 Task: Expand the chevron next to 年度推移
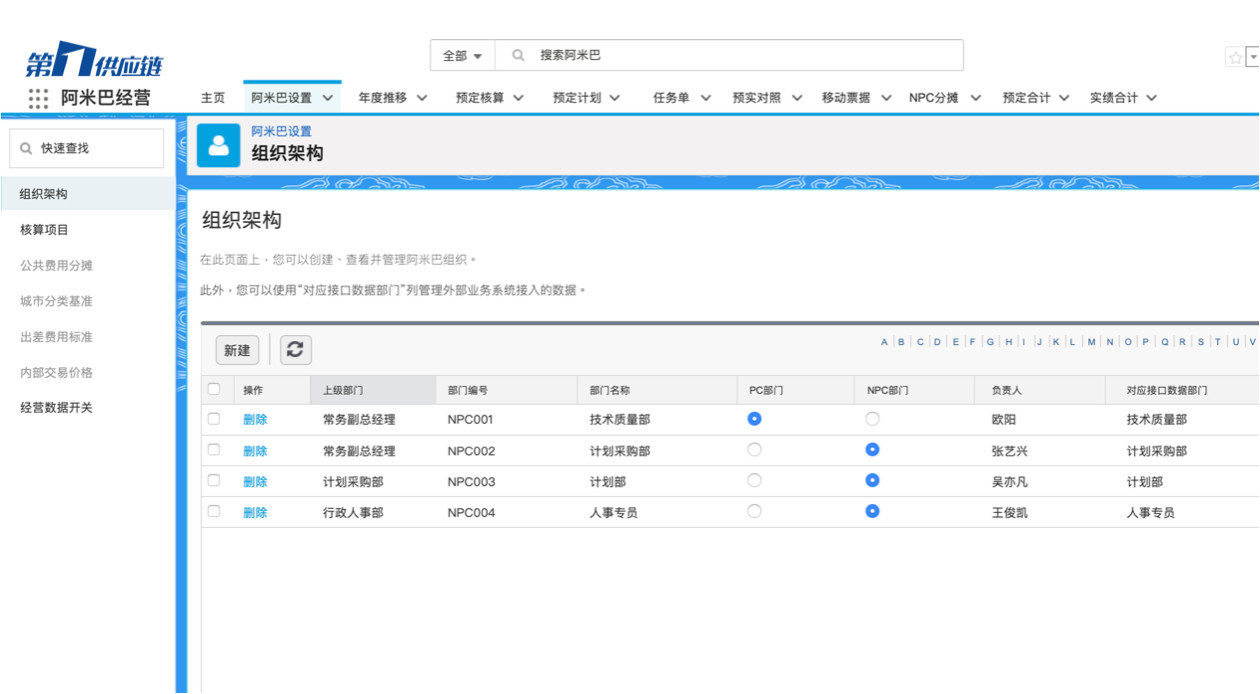(422, 98)
